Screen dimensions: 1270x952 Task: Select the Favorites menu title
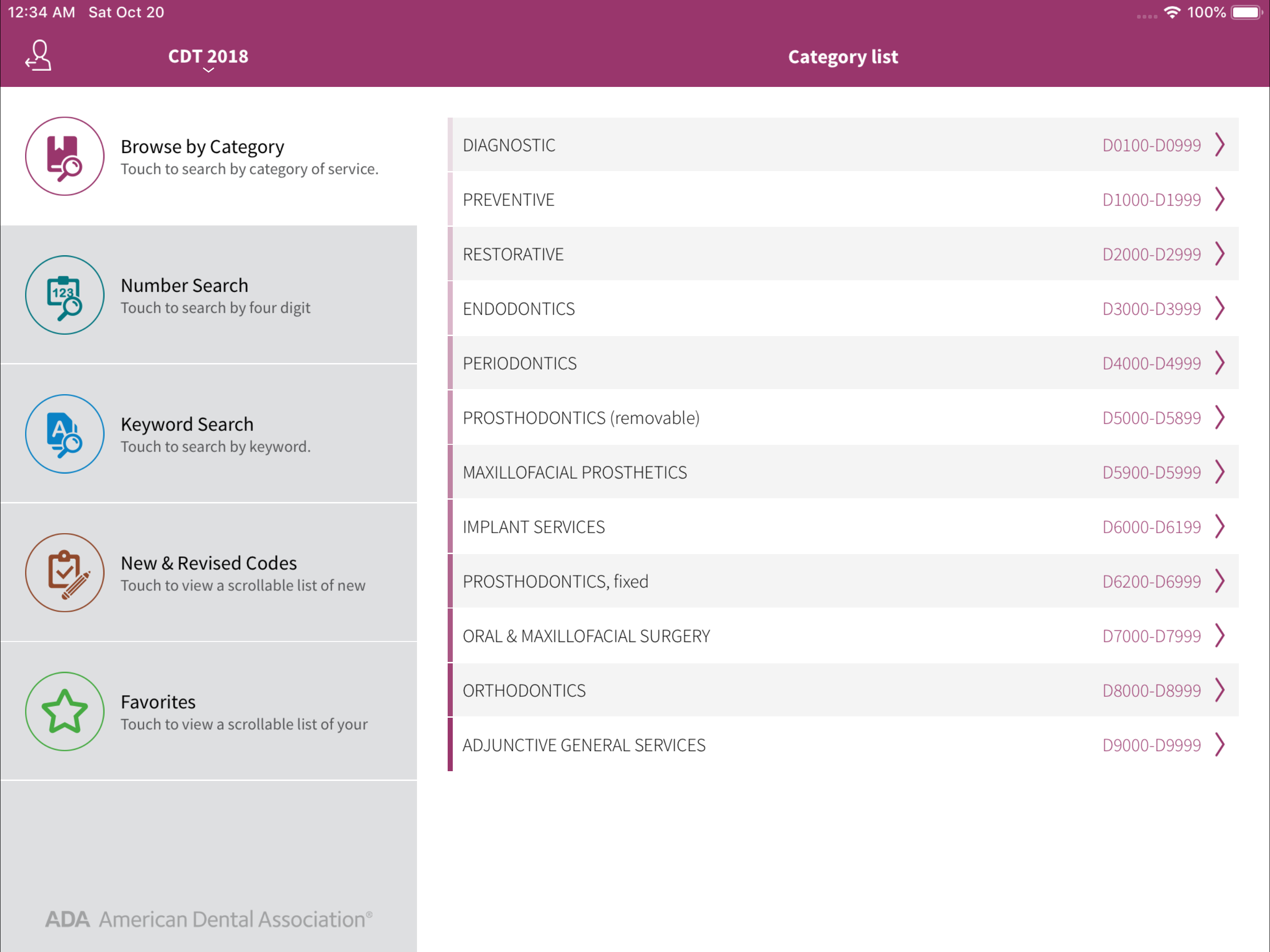point(159,702)
